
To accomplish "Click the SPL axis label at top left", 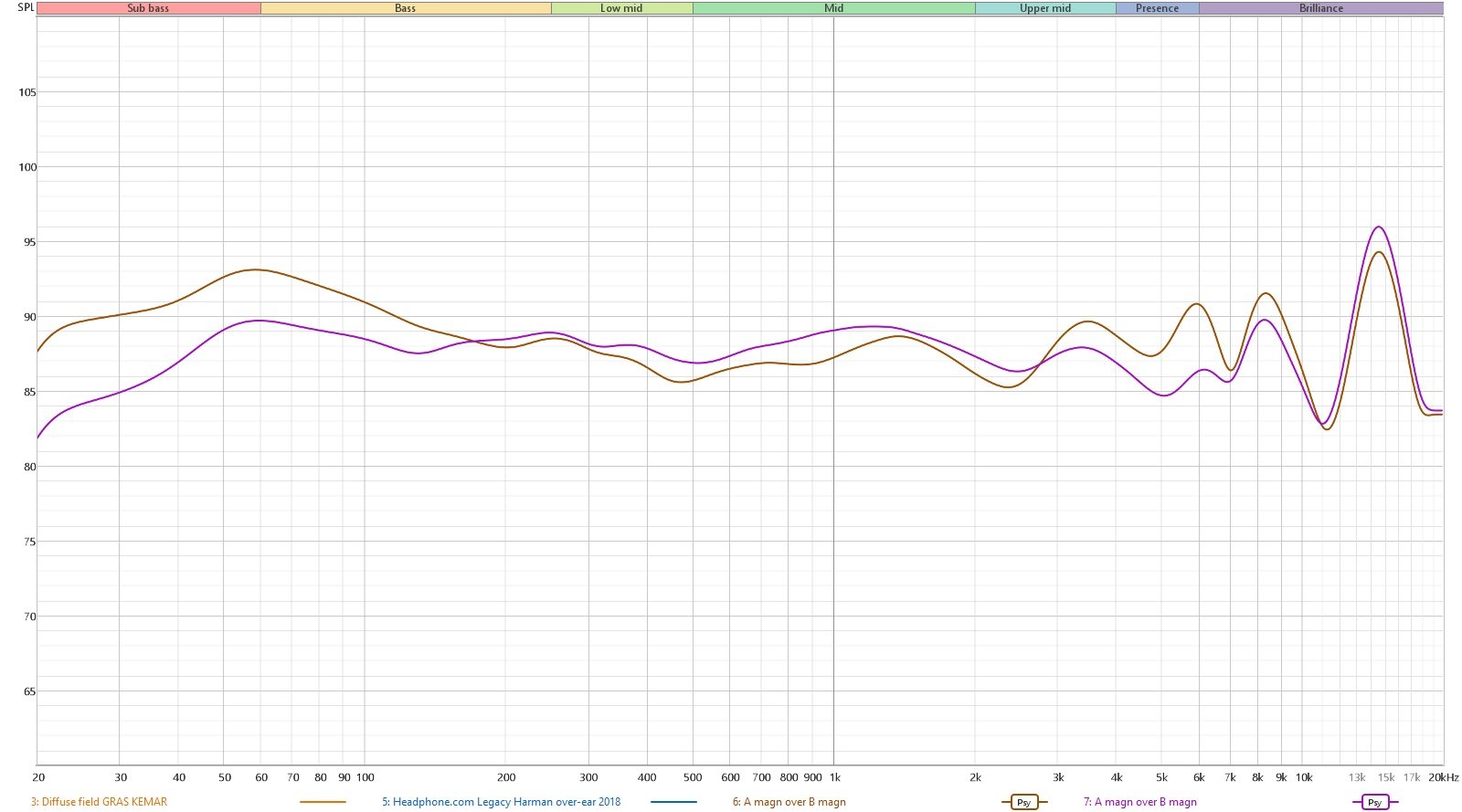I will [x=26, y=7].
